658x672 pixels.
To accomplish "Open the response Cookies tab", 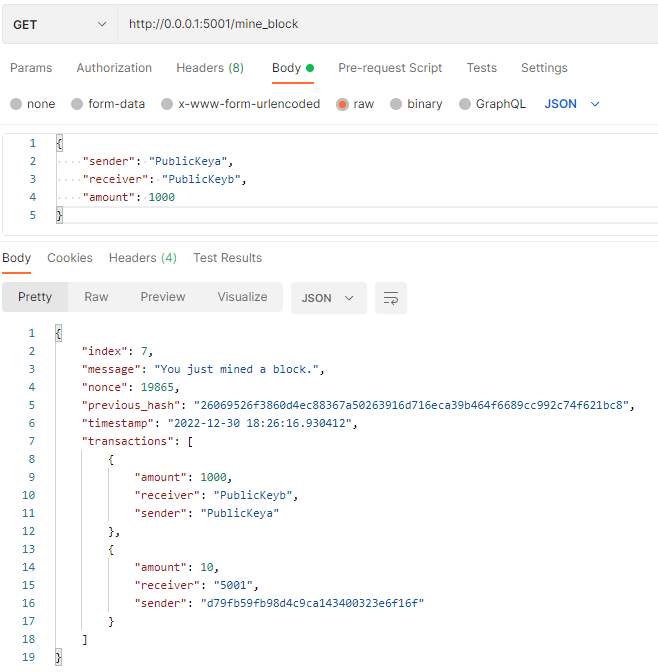I will [x=70, y=258].
